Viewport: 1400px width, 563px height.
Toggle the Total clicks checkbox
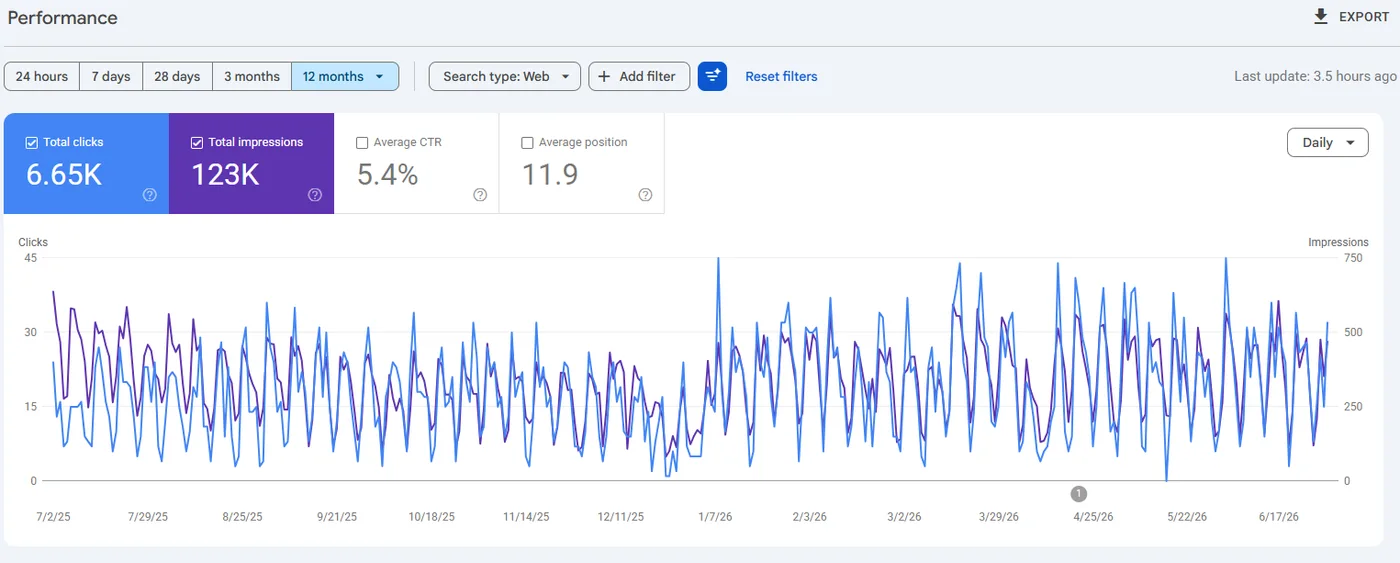[32, 142]
